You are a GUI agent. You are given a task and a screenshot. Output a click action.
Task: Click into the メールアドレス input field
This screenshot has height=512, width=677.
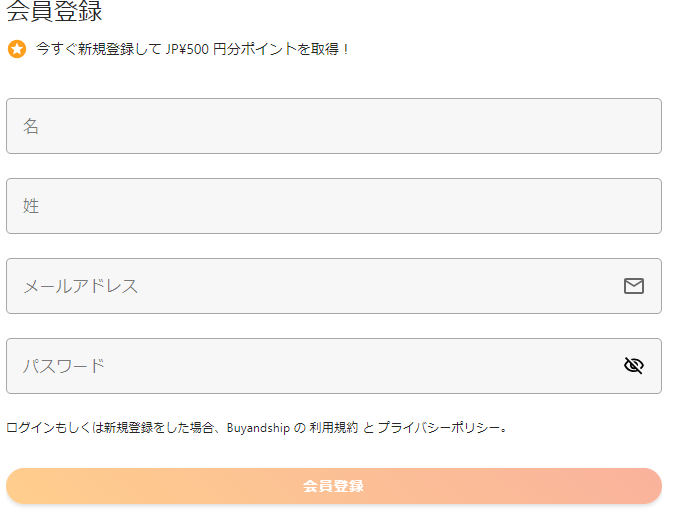[x=310, y=286]
